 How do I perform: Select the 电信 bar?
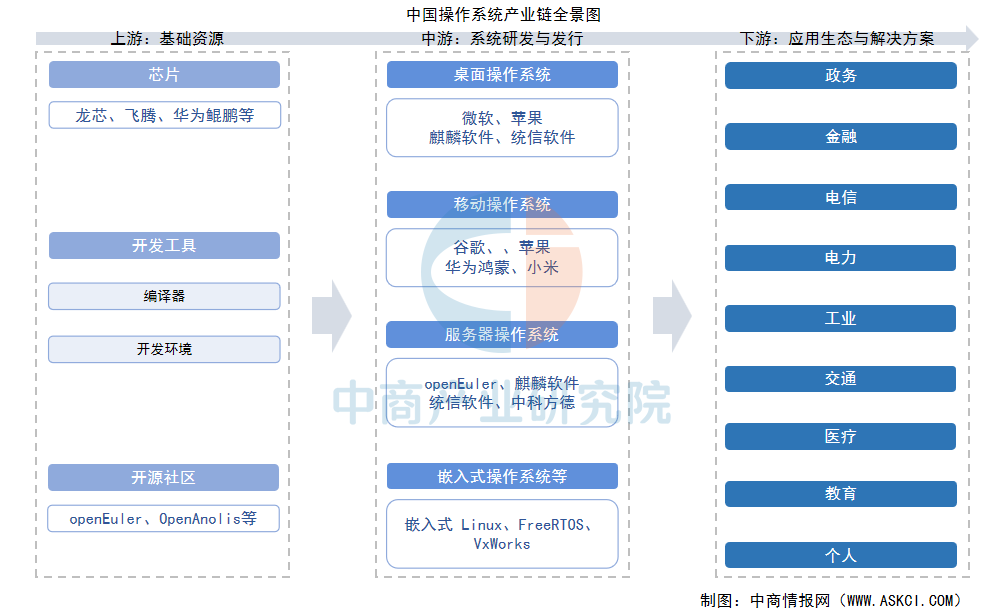tap(841, 197)
